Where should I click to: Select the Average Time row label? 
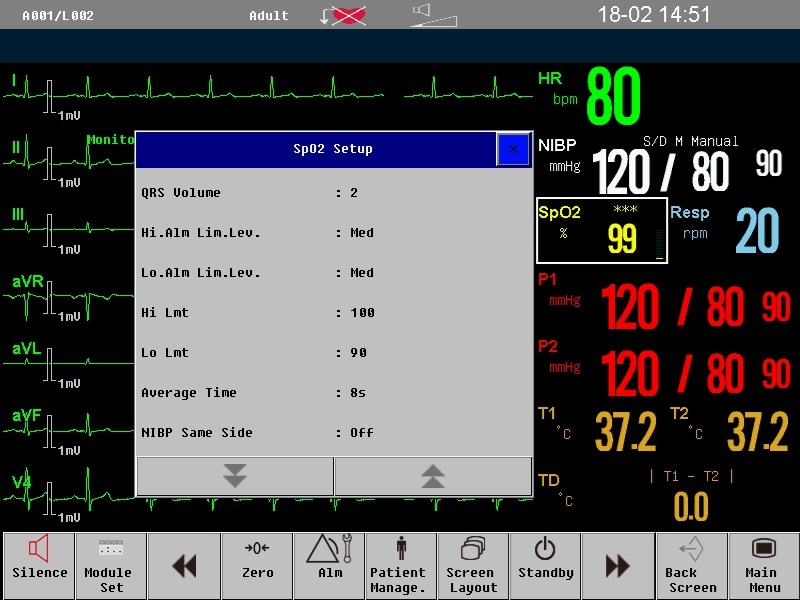coord(189,393)
